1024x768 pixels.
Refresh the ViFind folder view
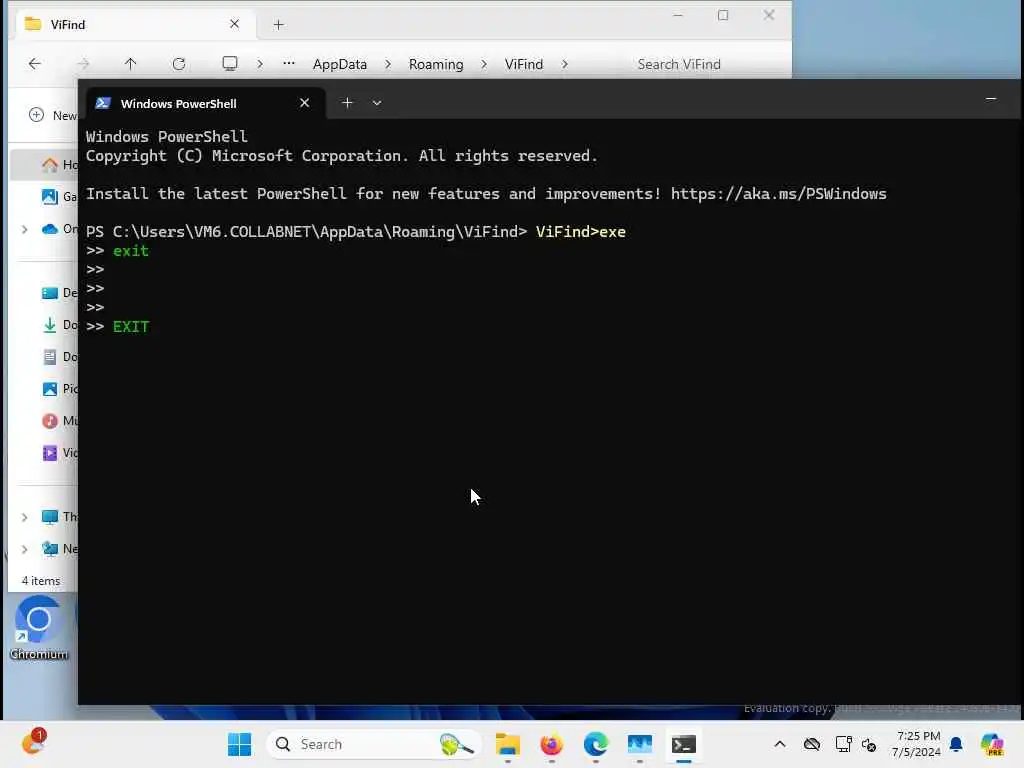179,63
